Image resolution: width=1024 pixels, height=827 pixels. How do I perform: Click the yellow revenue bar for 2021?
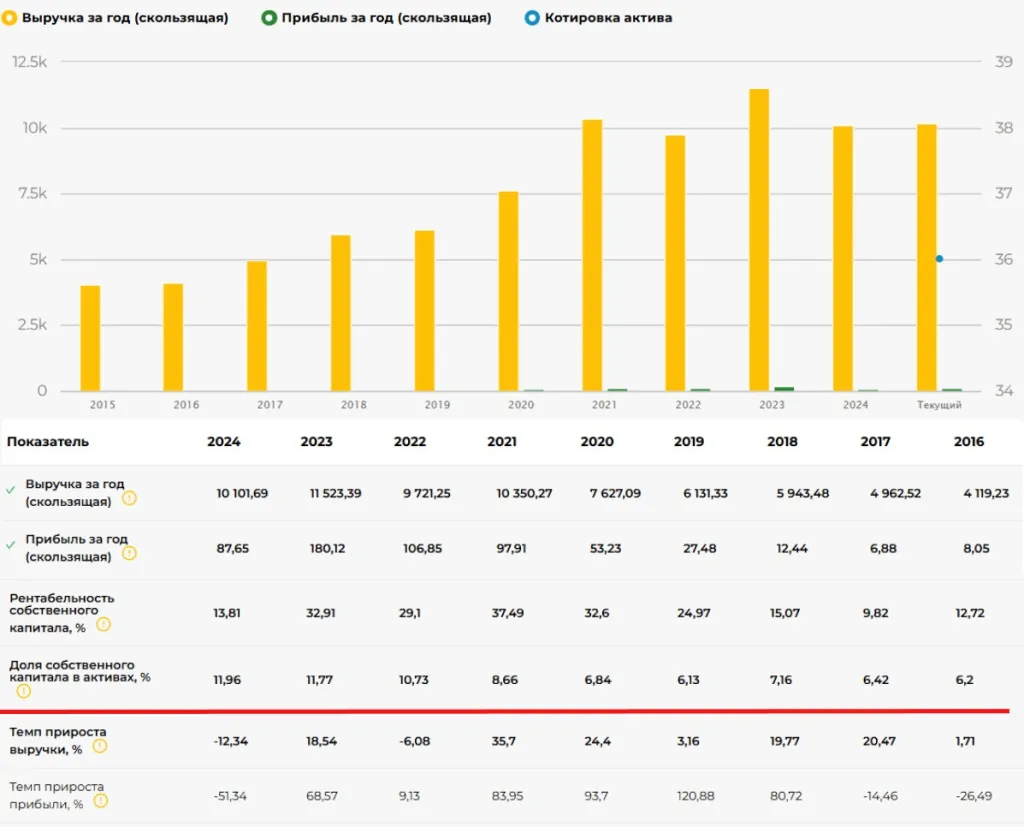[x=592, y=255]
